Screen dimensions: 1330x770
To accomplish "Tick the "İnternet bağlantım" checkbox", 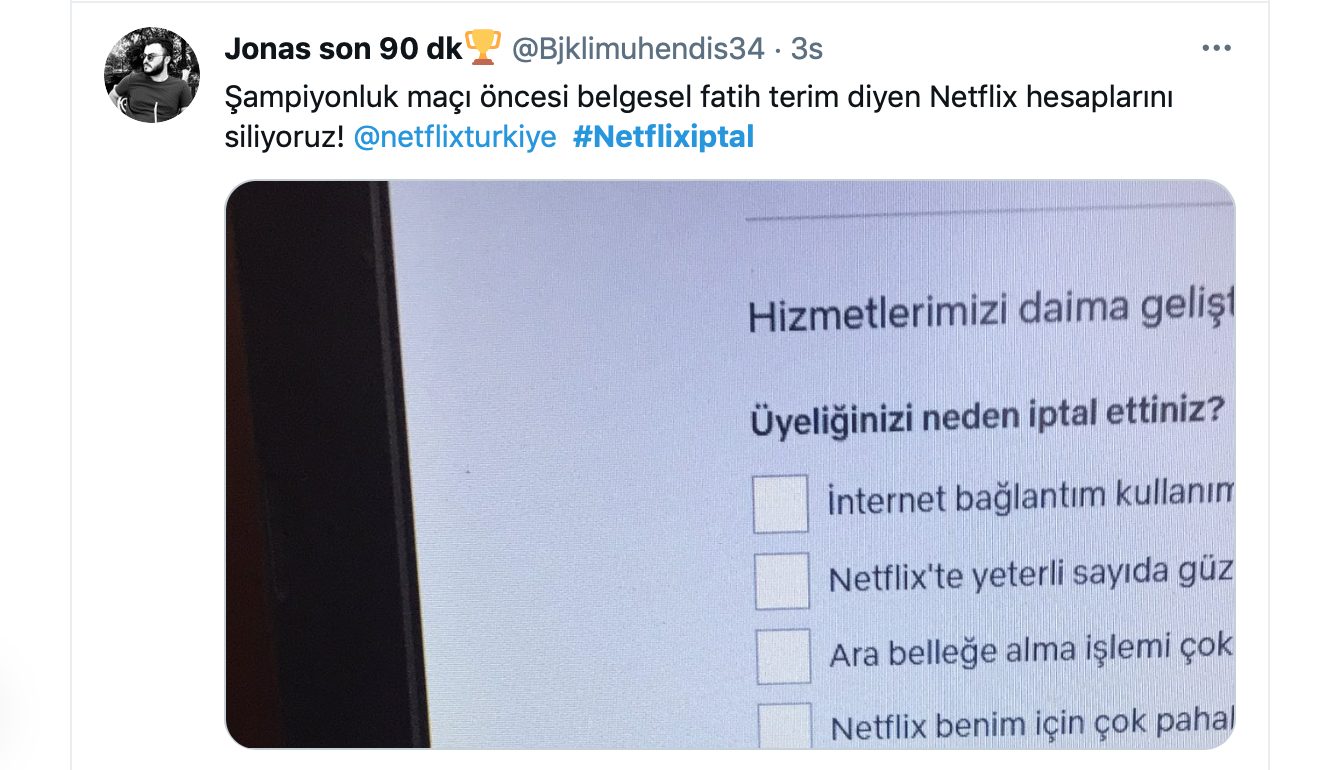I will (780, 504).
